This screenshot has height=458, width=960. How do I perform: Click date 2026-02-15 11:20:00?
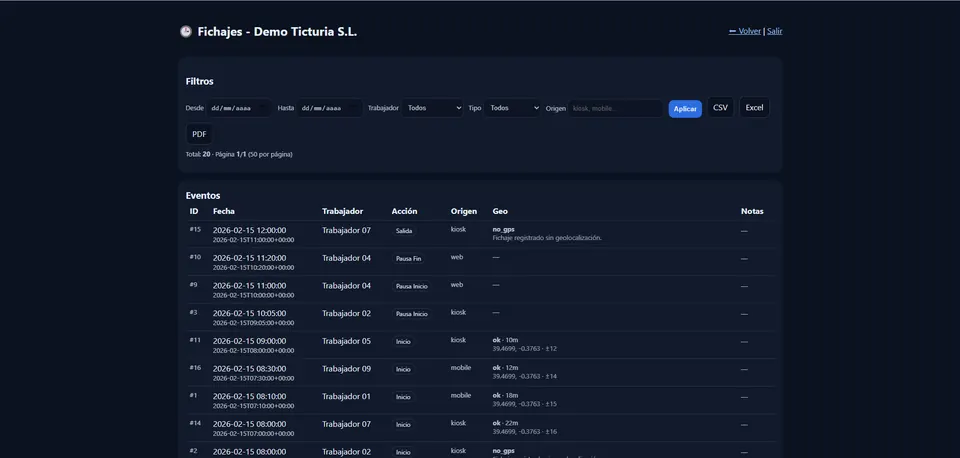tap(249, 258)
